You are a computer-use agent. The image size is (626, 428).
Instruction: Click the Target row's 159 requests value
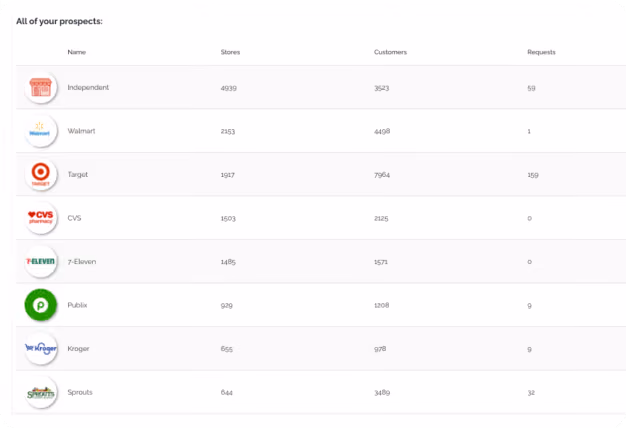click(533, 175)
